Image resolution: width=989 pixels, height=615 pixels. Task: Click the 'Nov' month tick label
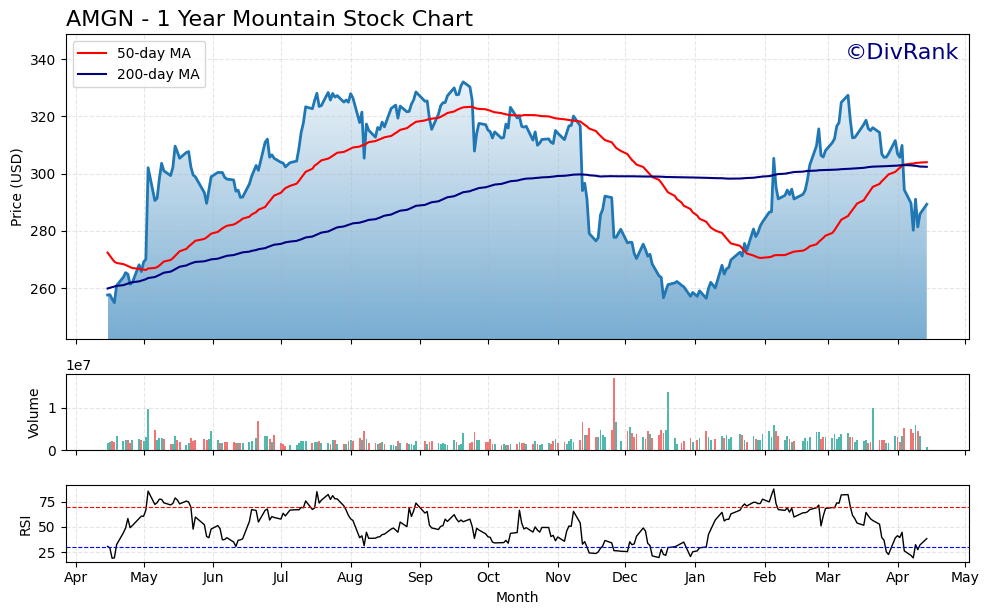pyautogui.click(x=558, y=577)
